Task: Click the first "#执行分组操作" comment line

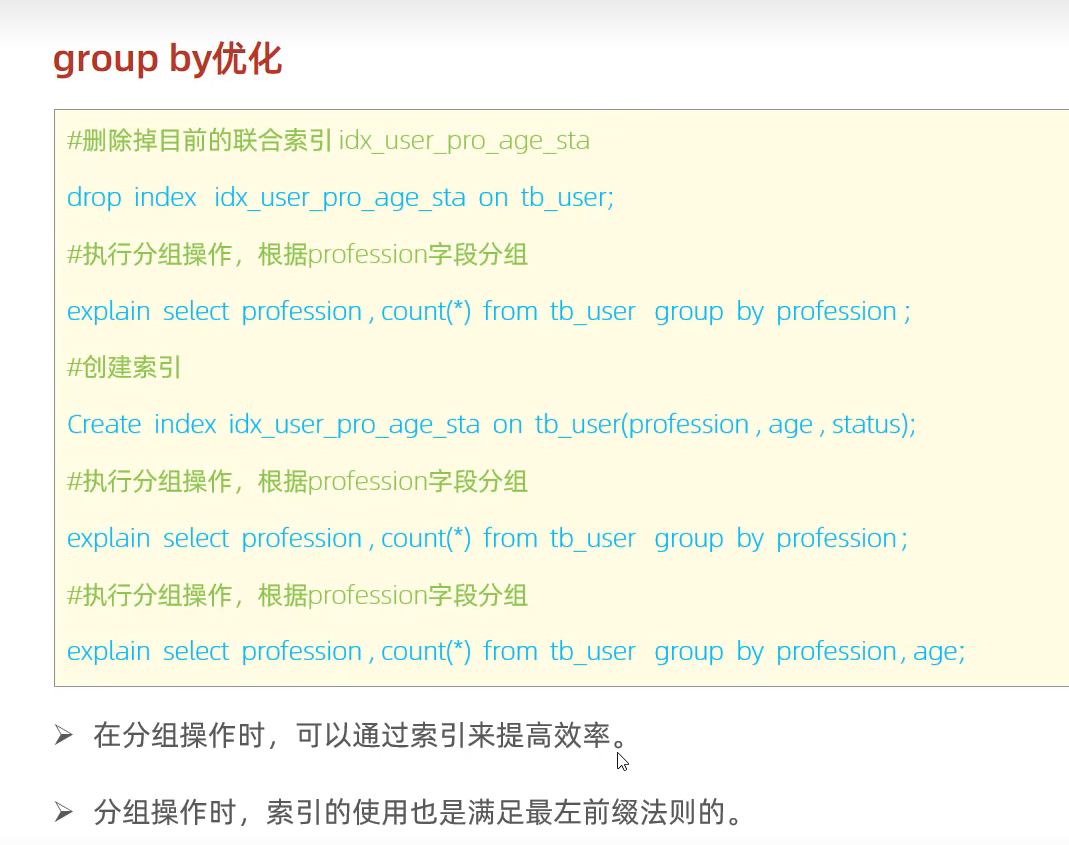Action: pos(297,254)
